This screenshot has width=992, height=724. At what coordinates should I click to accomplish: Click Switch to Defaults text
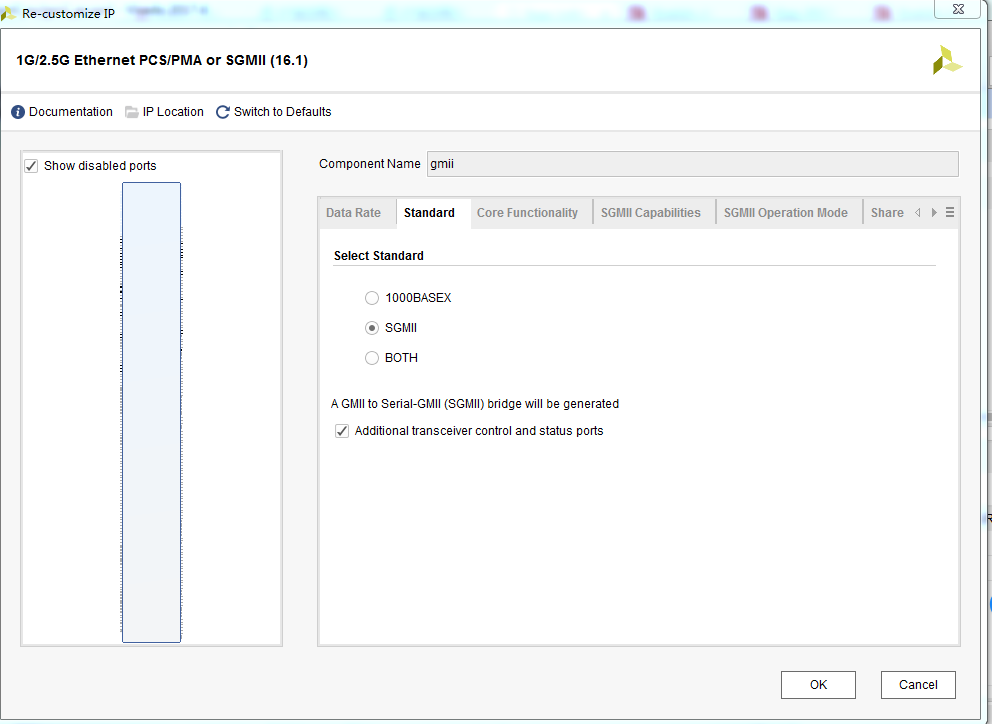coord(282,112)
